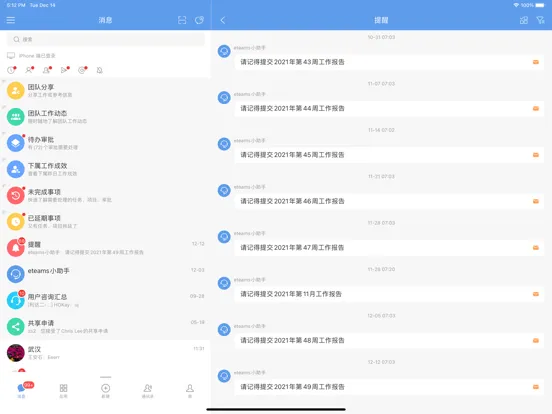Tap the orange mail icon on week 43 message
This screenshot has height=414, width=552.
(536, 62)
